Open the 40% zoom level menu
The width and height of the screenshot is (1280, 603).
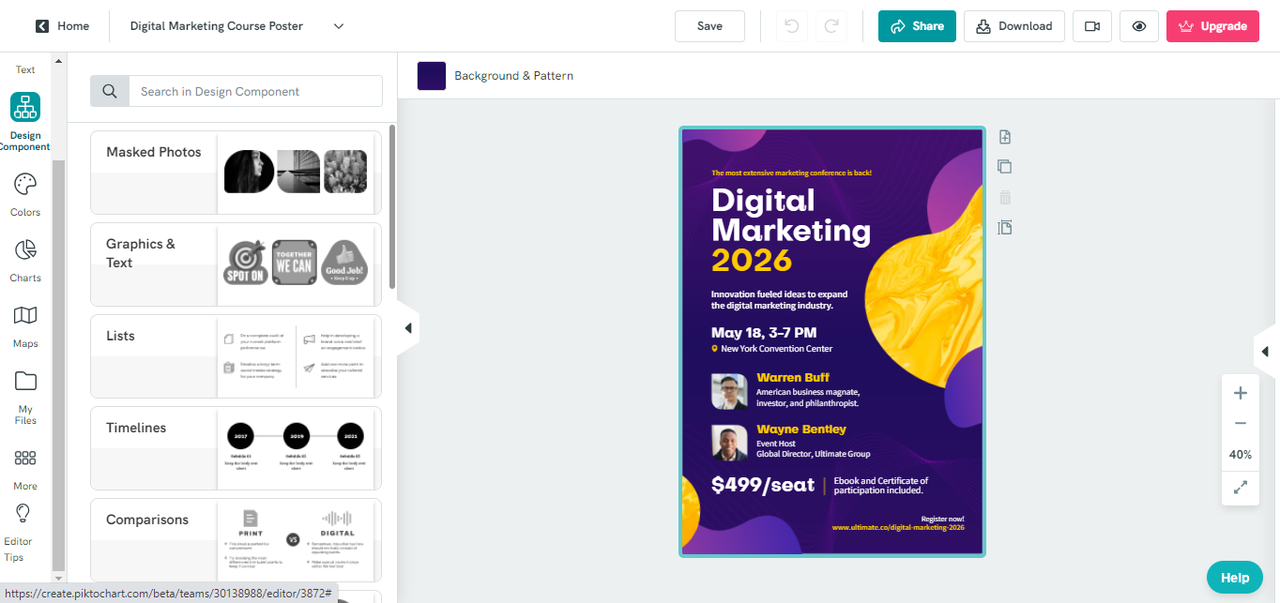tap(1240, 454)
